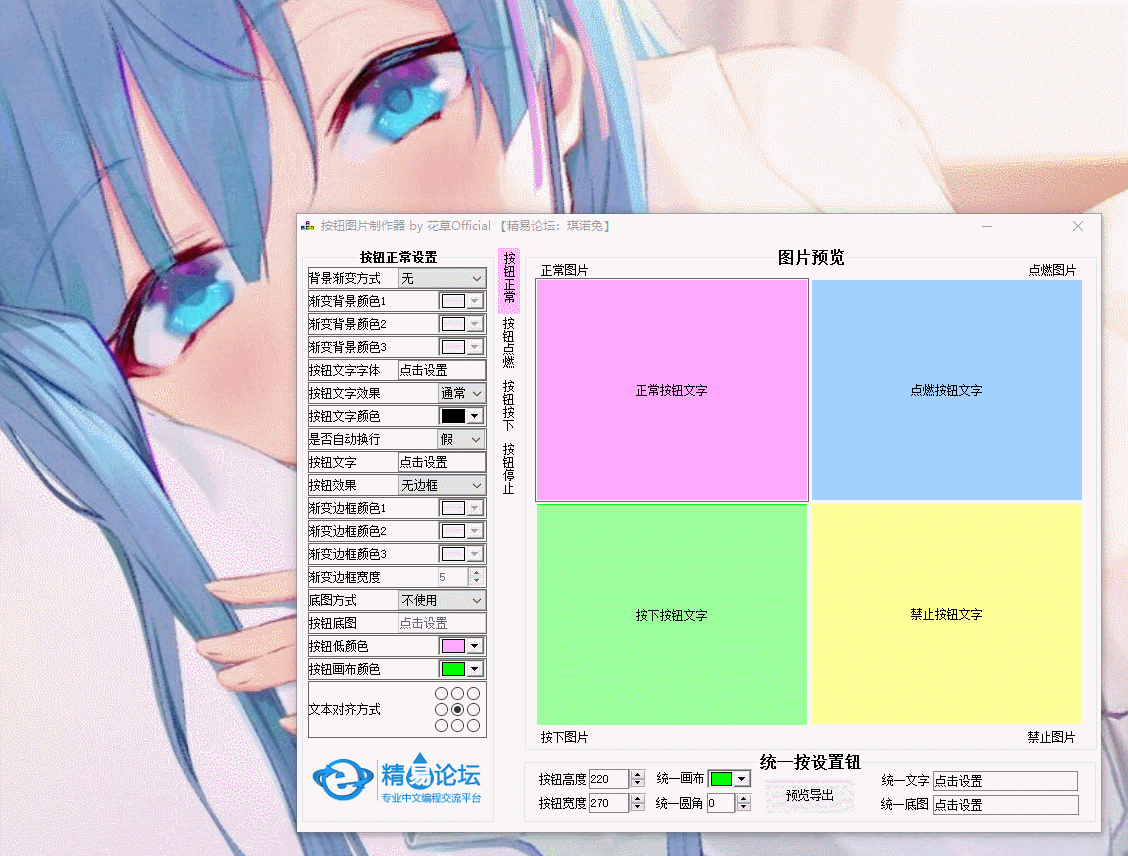This screenshot has height=856, width=1128.
Task: Click 点击设置 for 按钮文字字体
Action: [x=442, y=370]
